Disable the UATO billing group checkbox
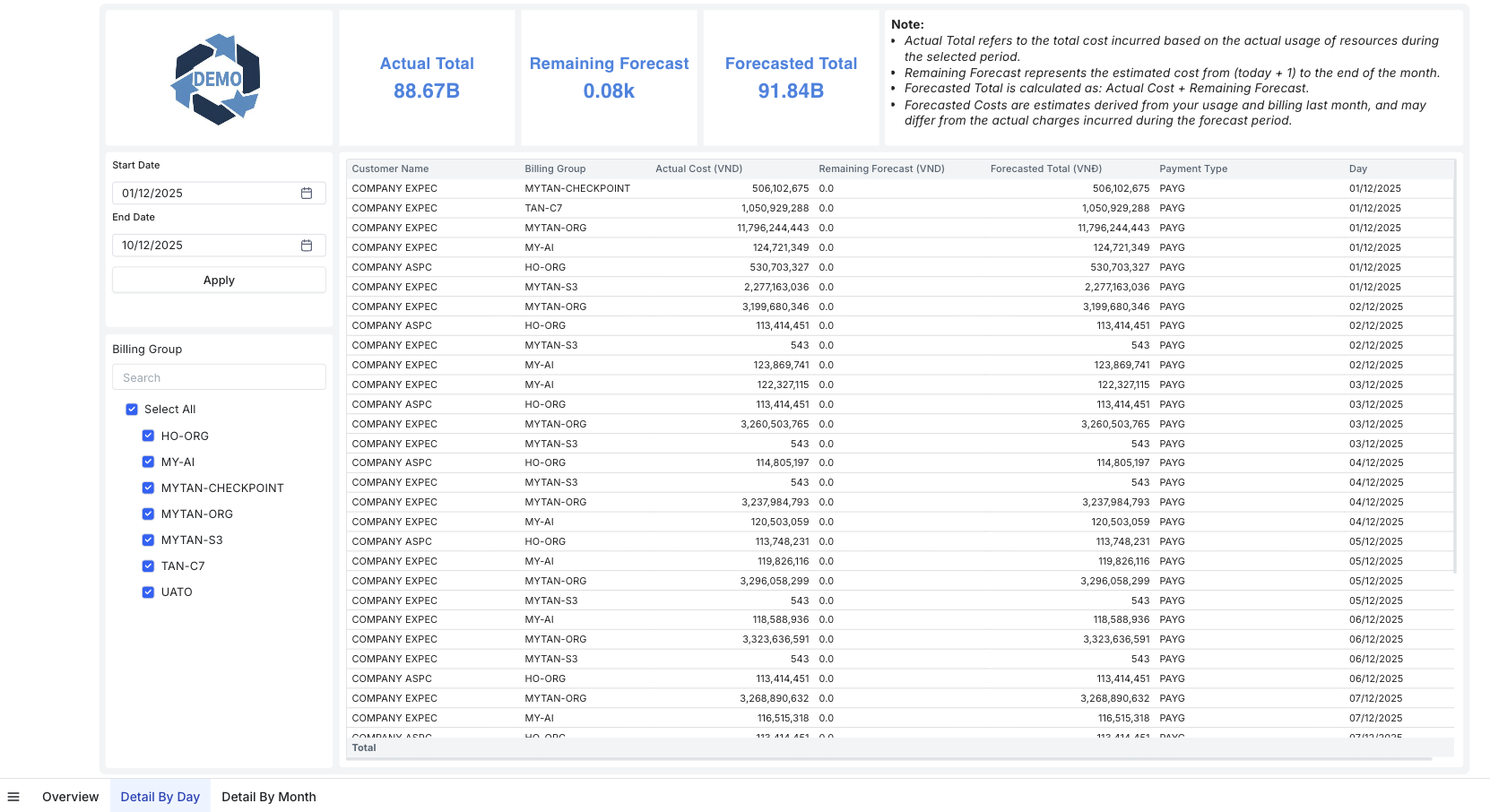Screen dimensions: 1490x812 click(148, 592)
